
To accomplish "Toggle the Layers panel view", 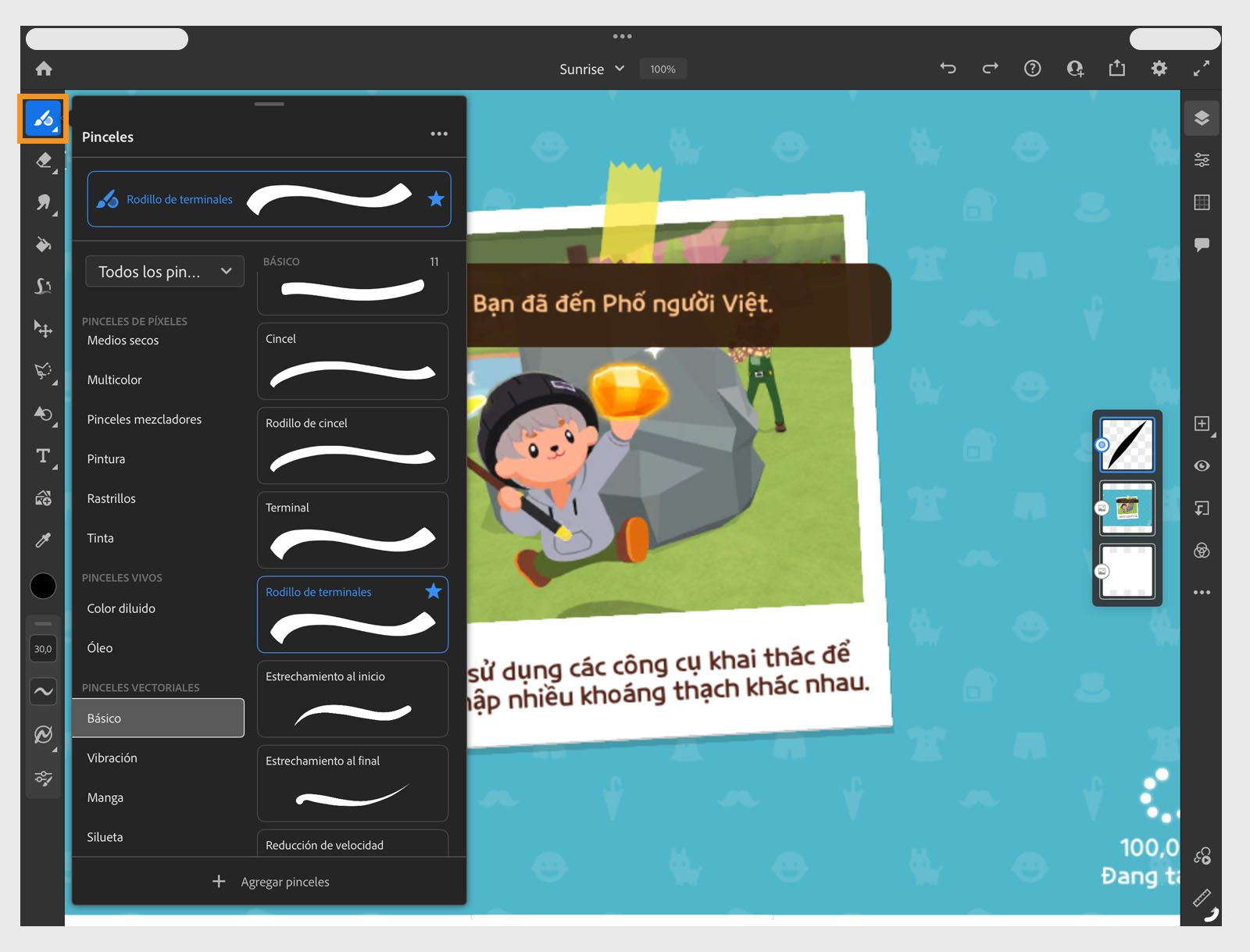I will click(1202, 119).
